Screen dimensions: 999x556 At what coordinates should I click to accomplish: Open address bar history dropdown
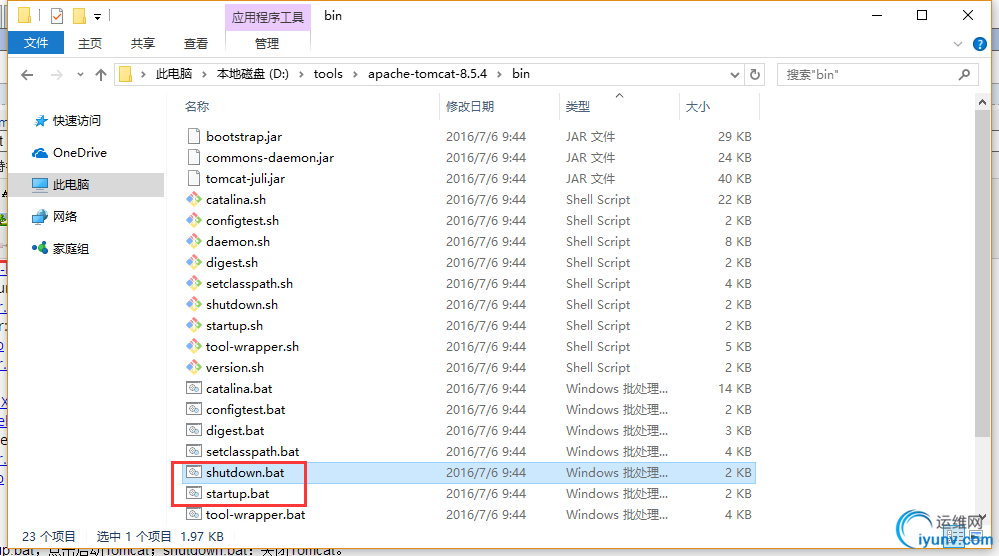[x=735, y=75]
